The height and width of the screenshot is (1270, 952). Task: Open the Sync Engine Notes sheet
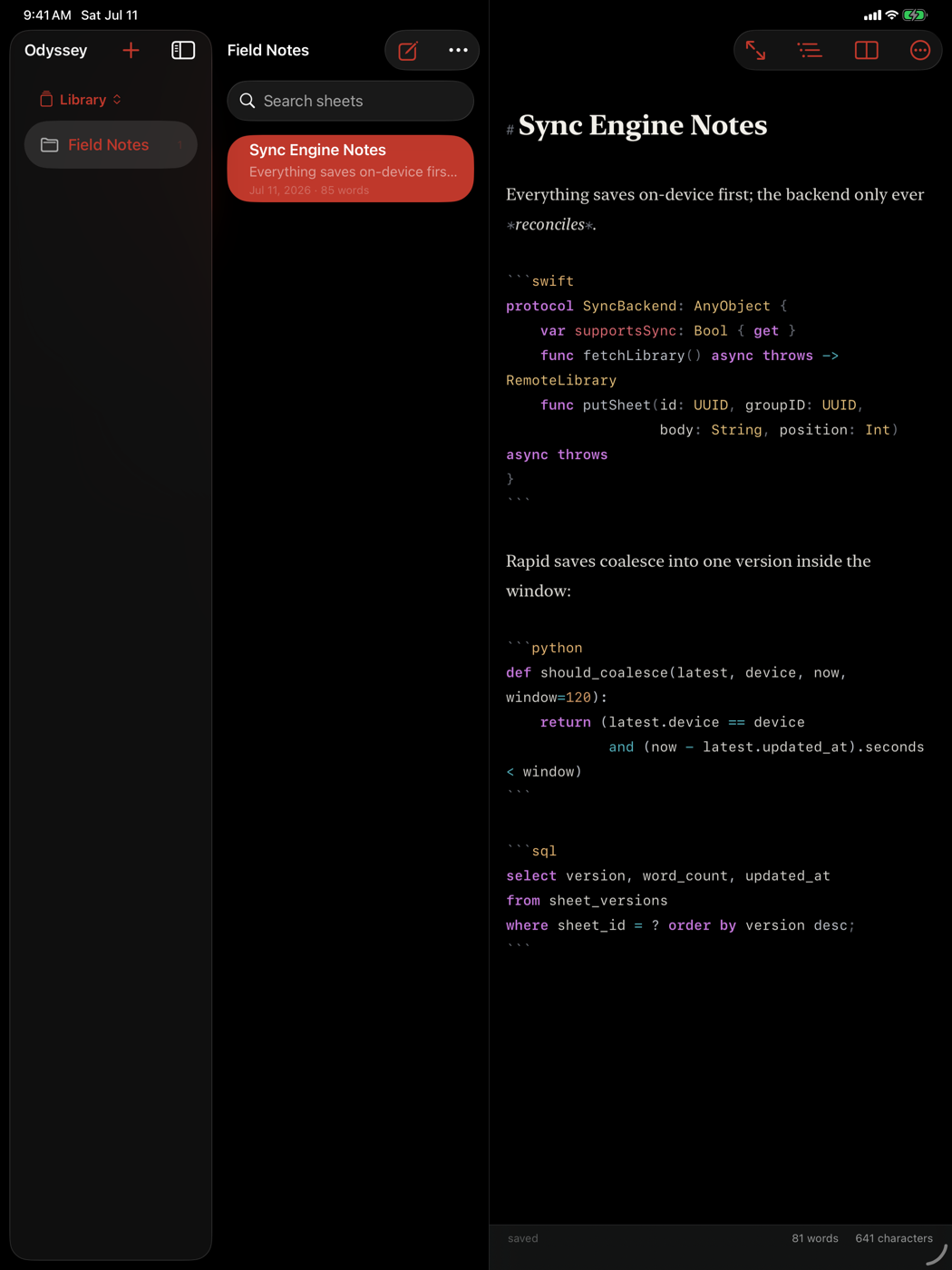click(x=350, y=169)
